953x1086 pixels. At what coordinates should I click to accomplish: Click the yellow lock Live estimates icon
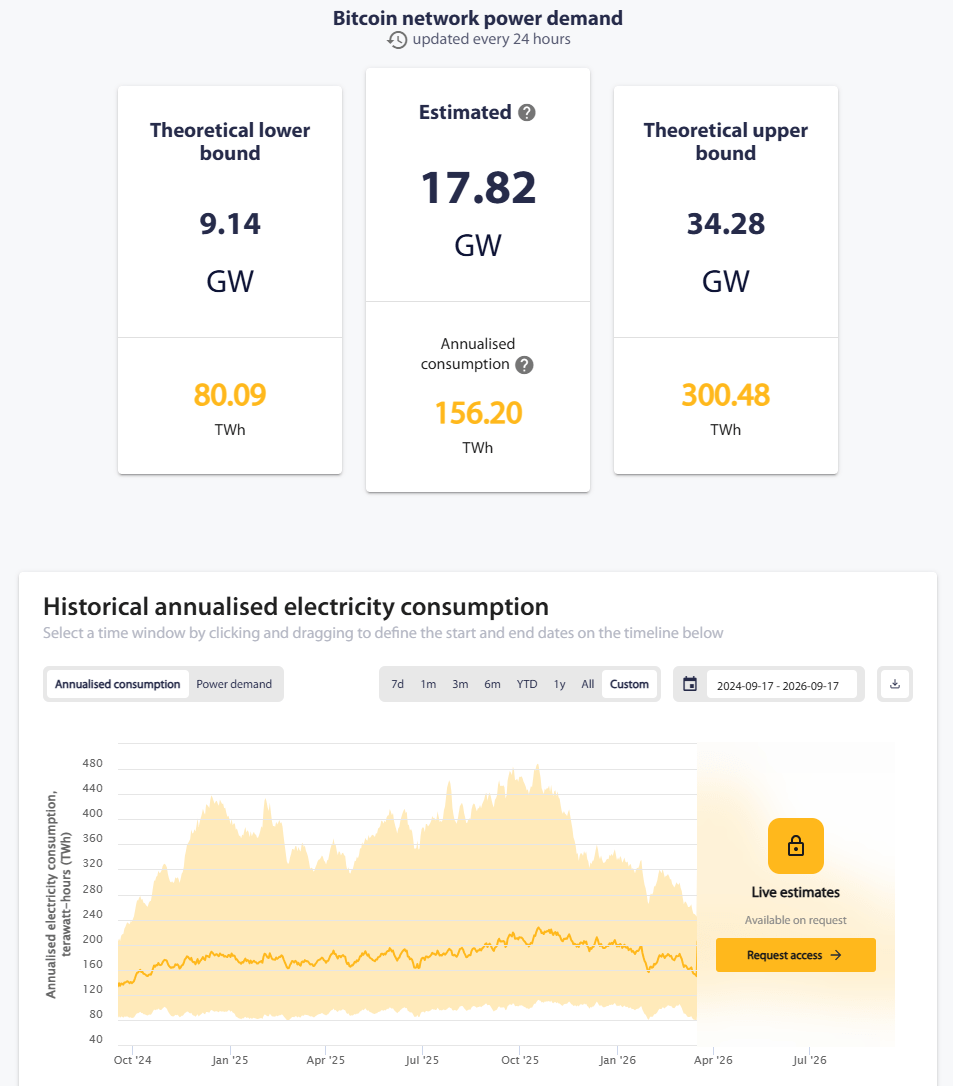click(796, 846)
